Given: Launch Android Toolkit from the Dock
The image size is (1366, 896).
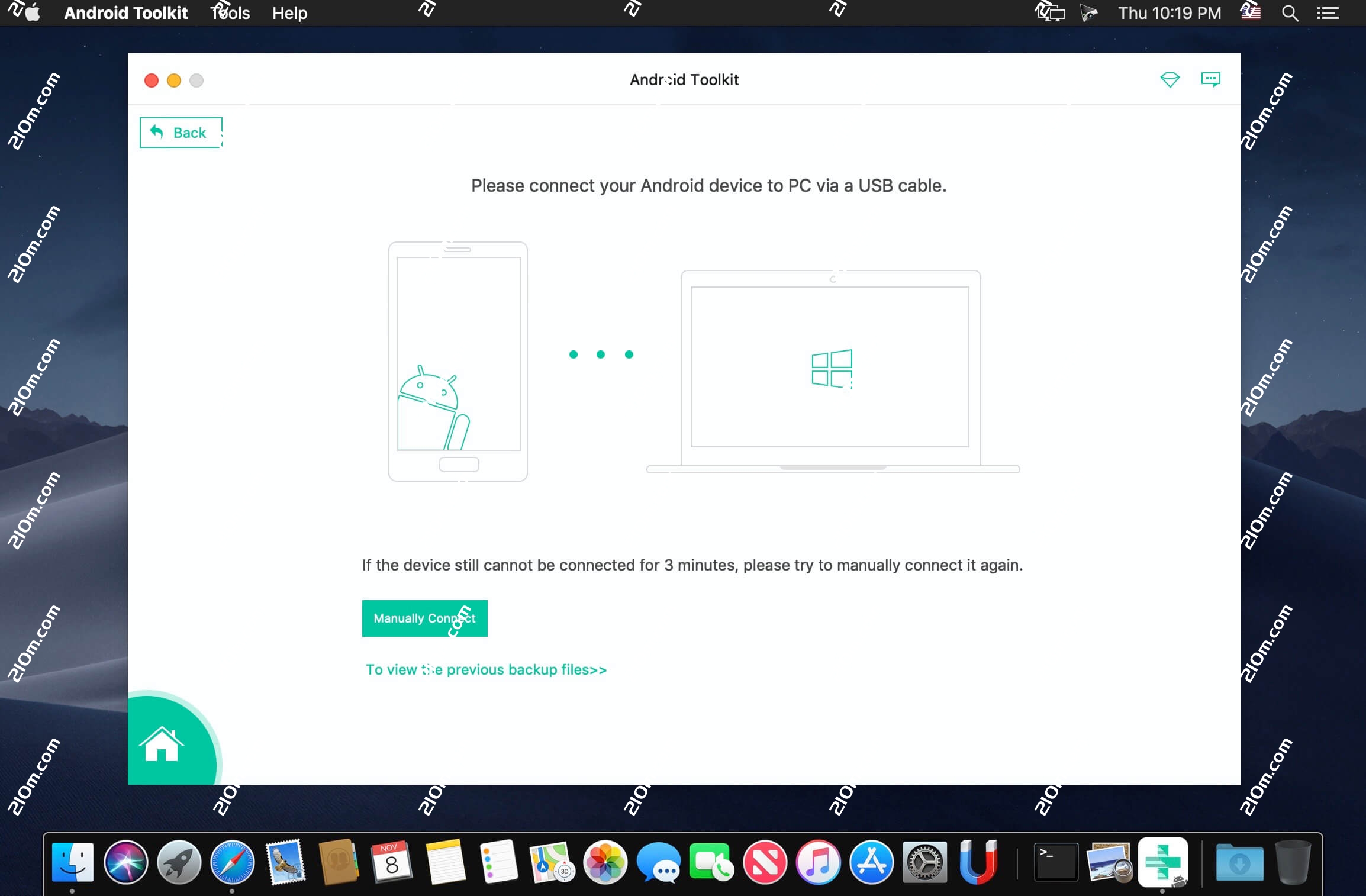Looking at the screenshot, I should click(x=1163, y=863).
